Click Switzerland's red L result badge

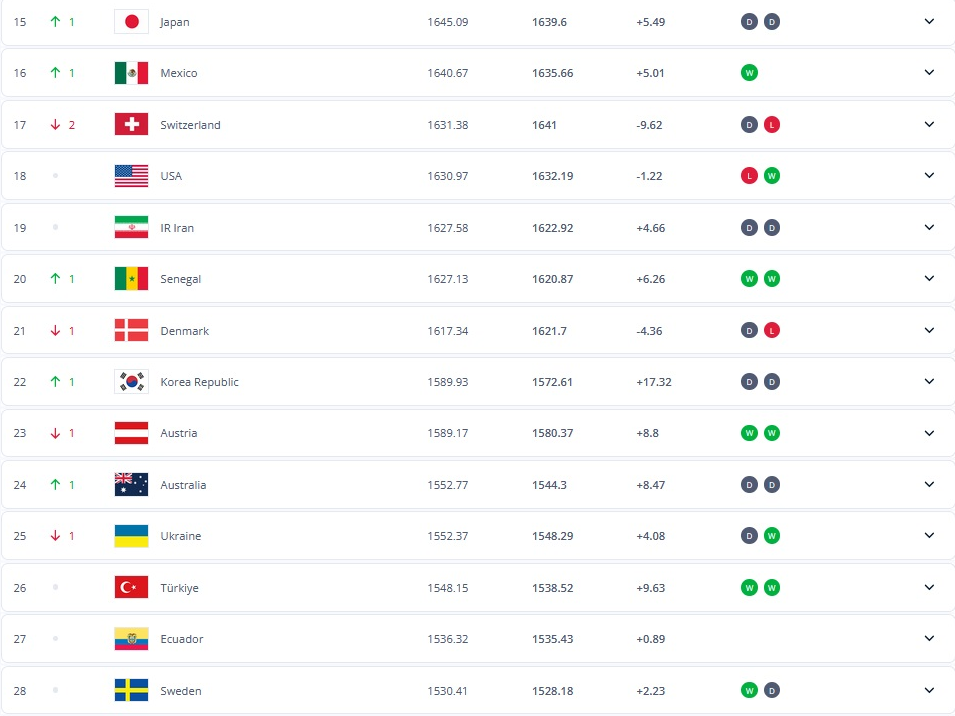(772, 125)
